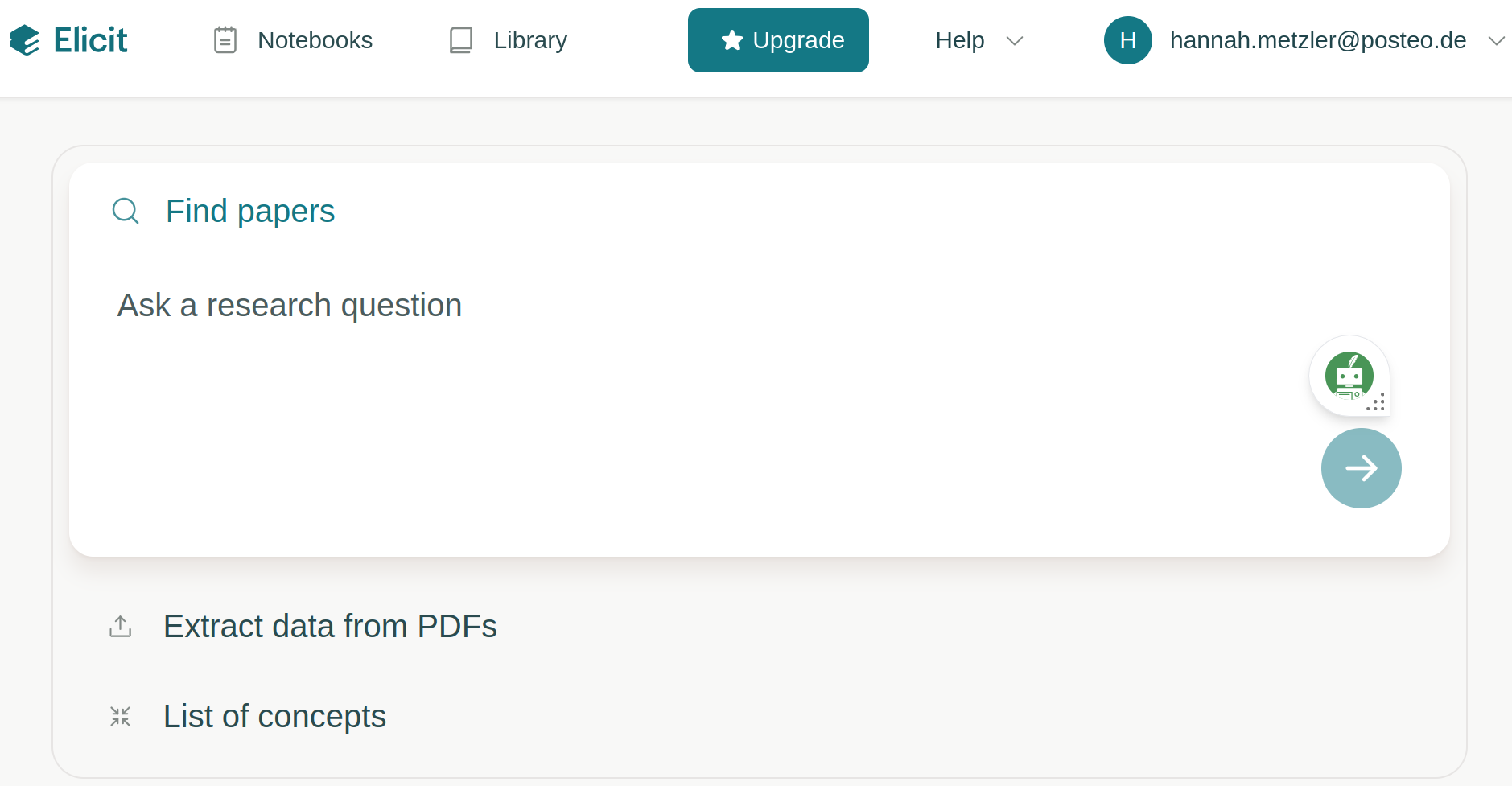Click the upload icon for Extract data
This screenshot has width=1512, height=786.
click(121, 626)
